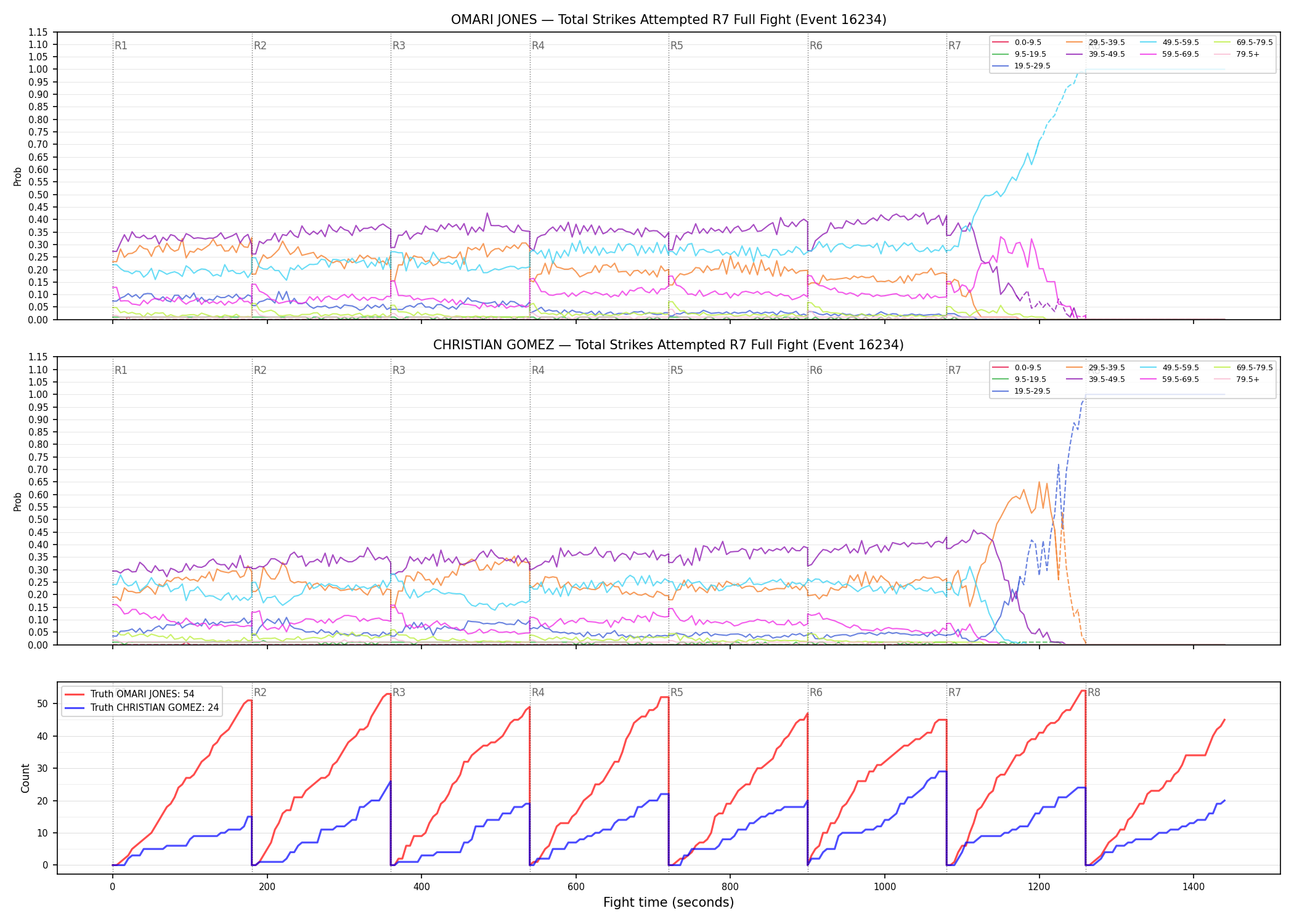Click the R3 round label in Omari Jones chart
Image resolution: width=1294 pixels, height=924 pixels.
tap(399, 46)
